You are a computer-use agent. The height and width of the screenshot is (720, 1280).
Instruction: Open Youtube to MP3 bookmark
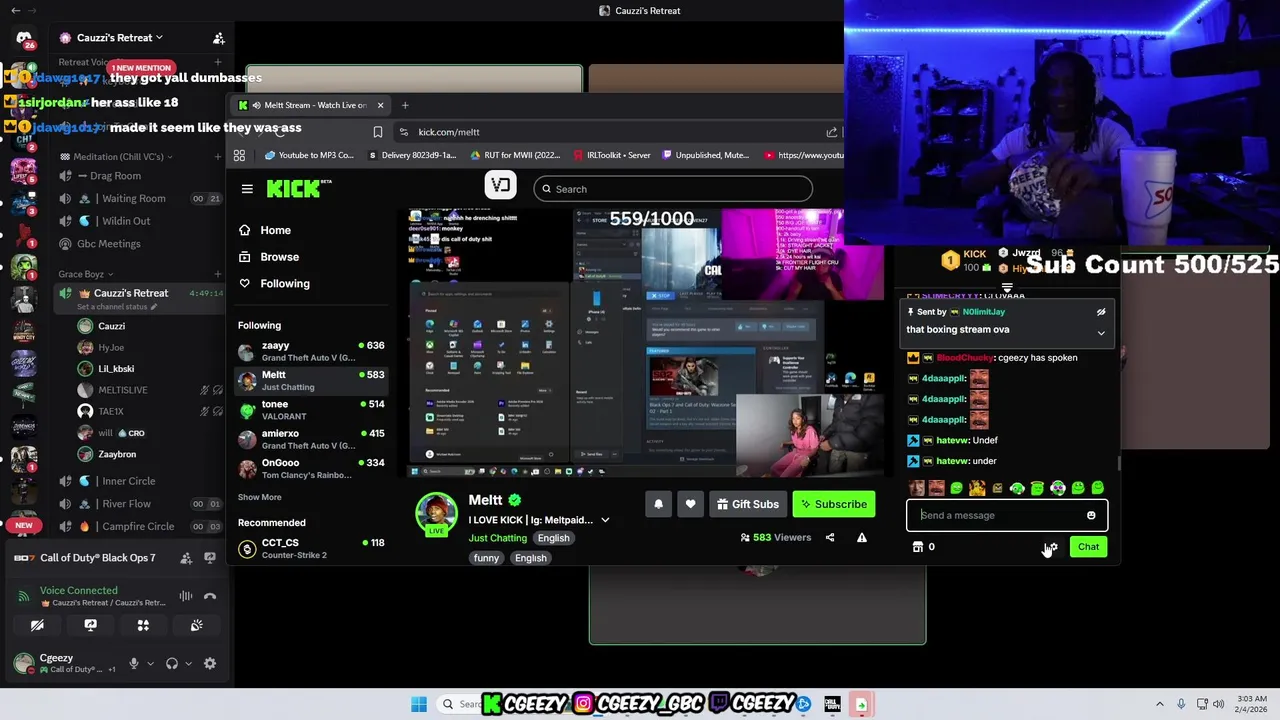[x=309, y=155]
